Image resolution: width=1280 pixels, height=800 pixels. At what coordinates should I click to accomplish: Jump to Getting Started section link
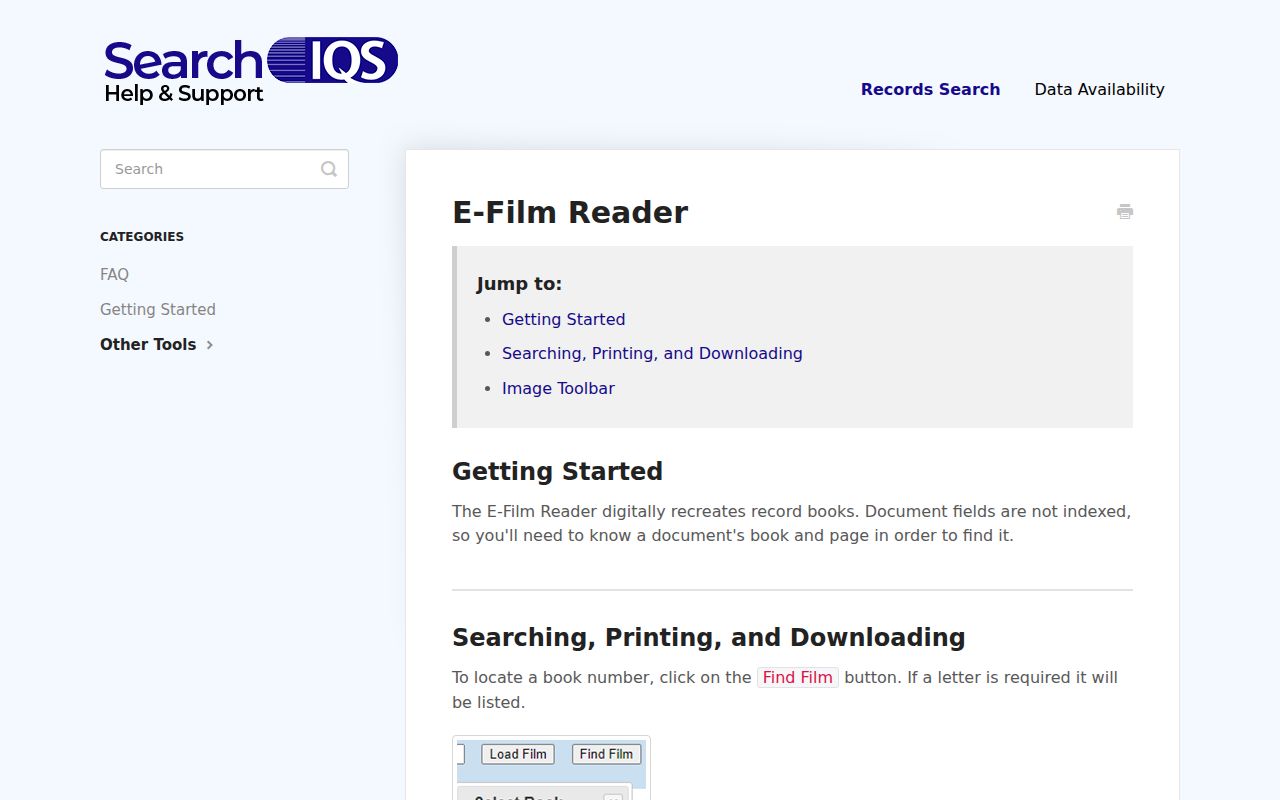[x=563, y=319]
